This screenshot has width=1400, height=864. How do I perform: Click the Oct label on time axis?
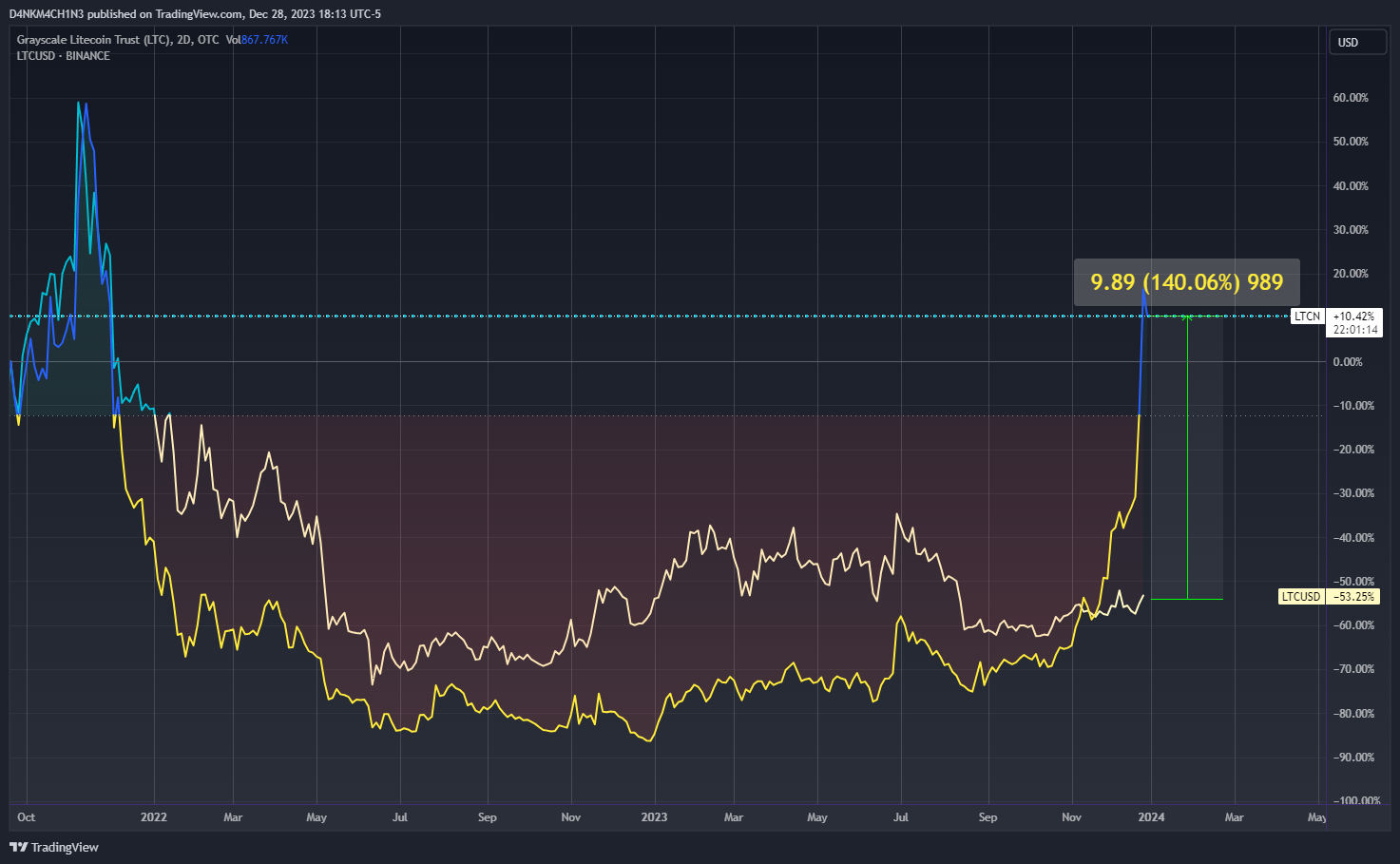27,817
